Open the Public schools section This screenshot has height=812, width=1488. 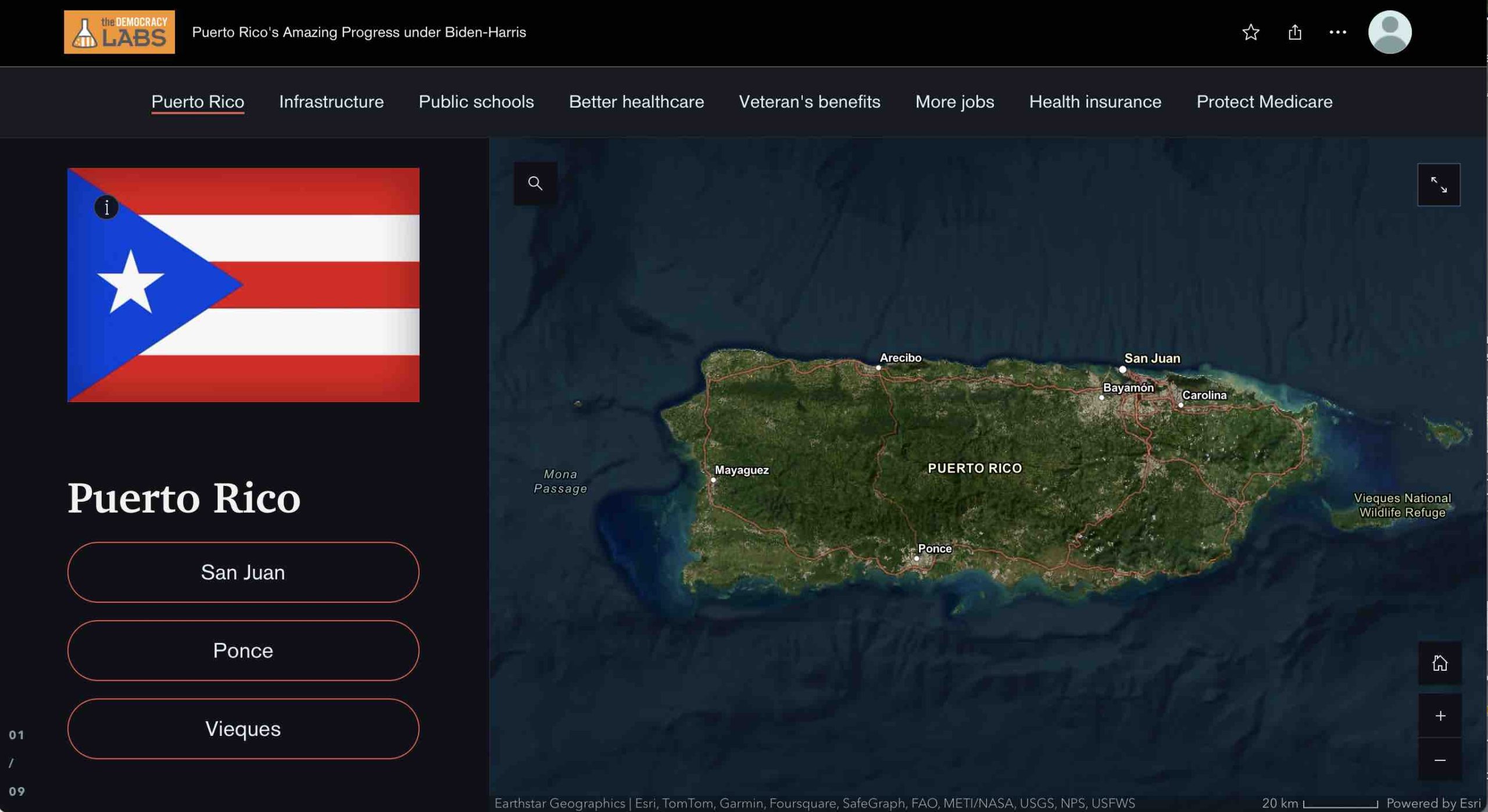coord(476,102)
